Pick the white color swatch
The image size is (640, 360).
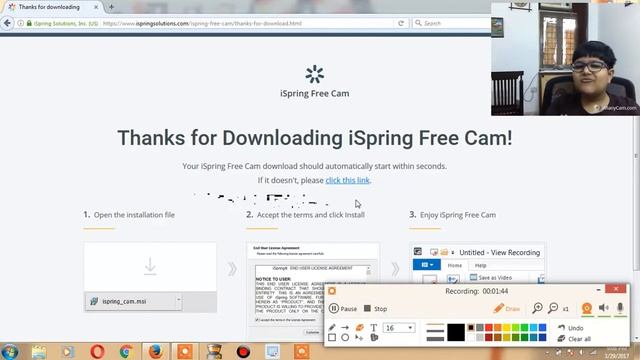coord(471,337)
